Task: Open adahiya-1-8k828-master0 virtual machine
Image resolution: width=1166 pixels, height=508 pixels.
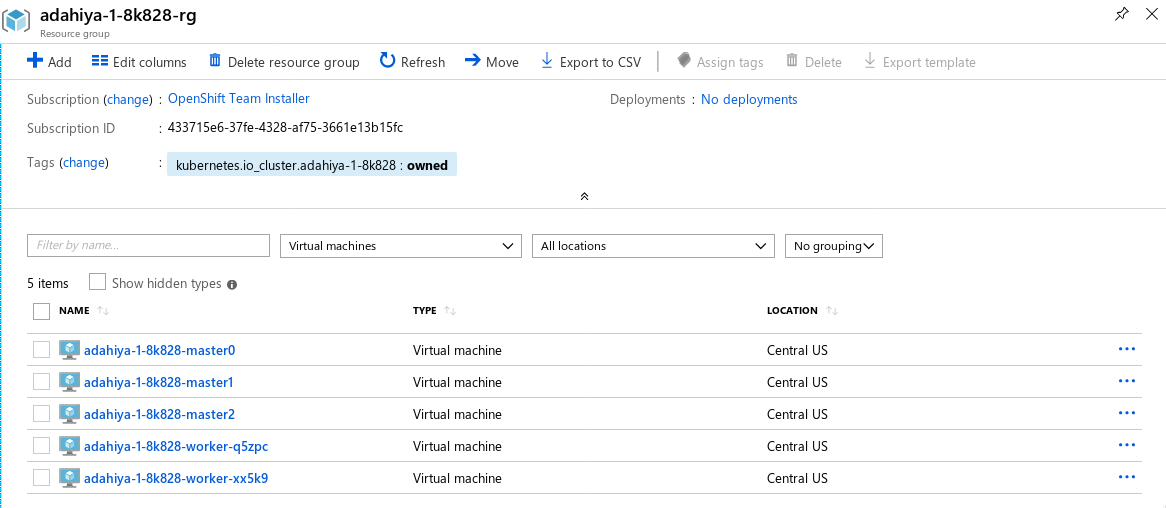Action: [x=160, y=350]
